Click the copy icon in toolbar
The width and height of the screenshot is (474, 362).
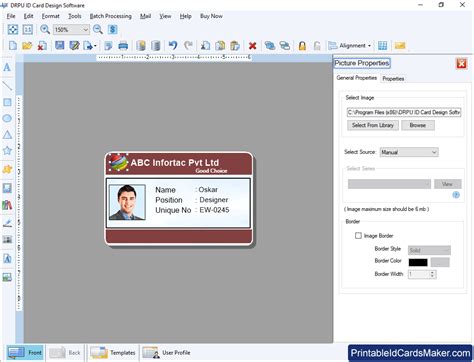click(x=220, y=46)
